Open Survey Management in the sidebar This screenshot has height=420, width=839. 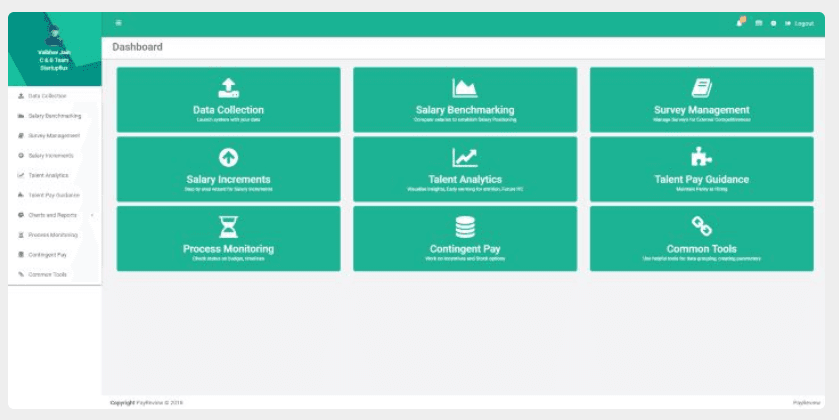click(54, 136)
